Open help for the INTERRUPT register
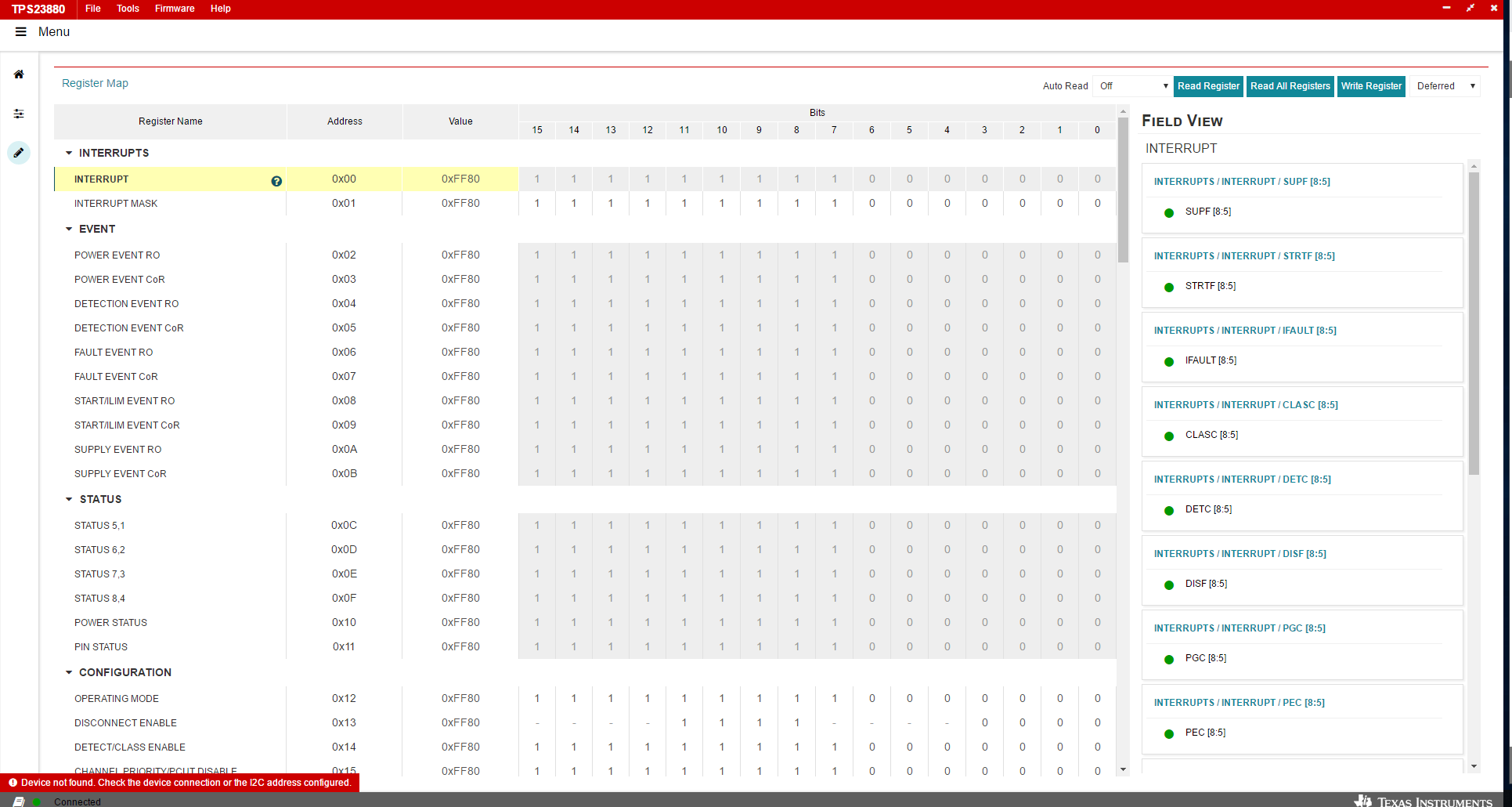 tap(276, 181)
